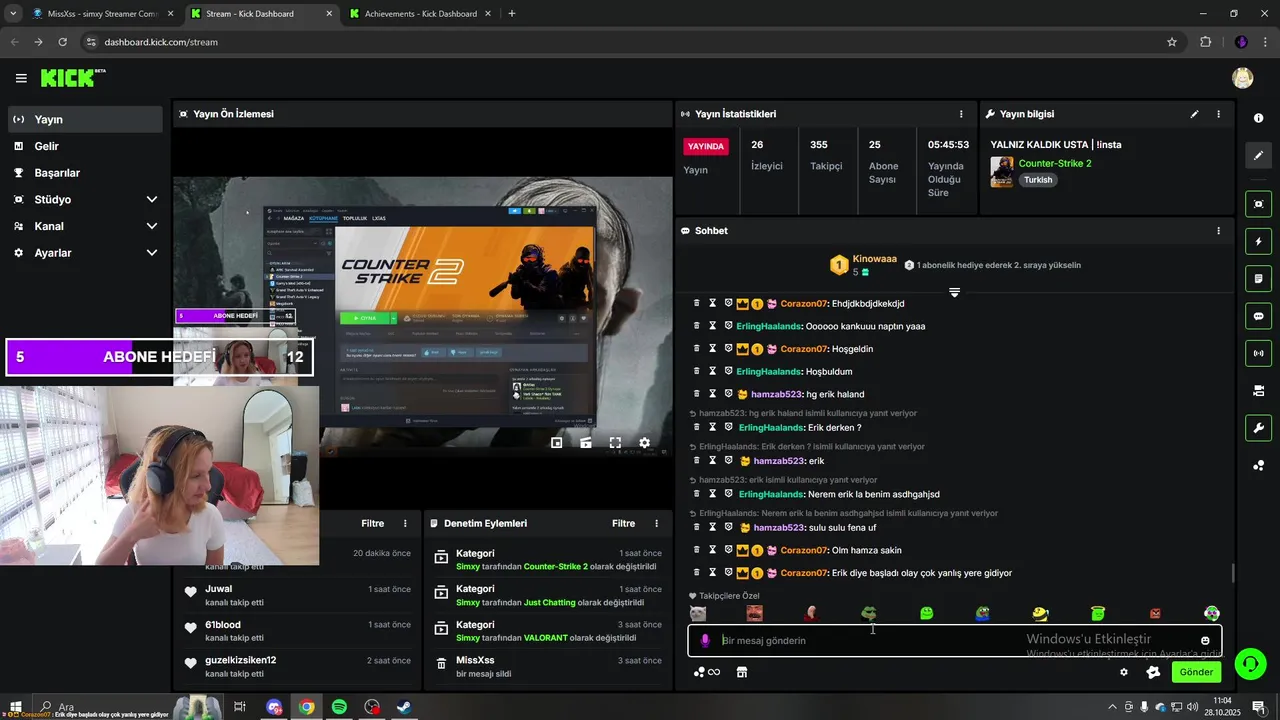Open options menu of Yayın İstatistikleri panel
The image size is (1280, 720).
coord(961,114)
